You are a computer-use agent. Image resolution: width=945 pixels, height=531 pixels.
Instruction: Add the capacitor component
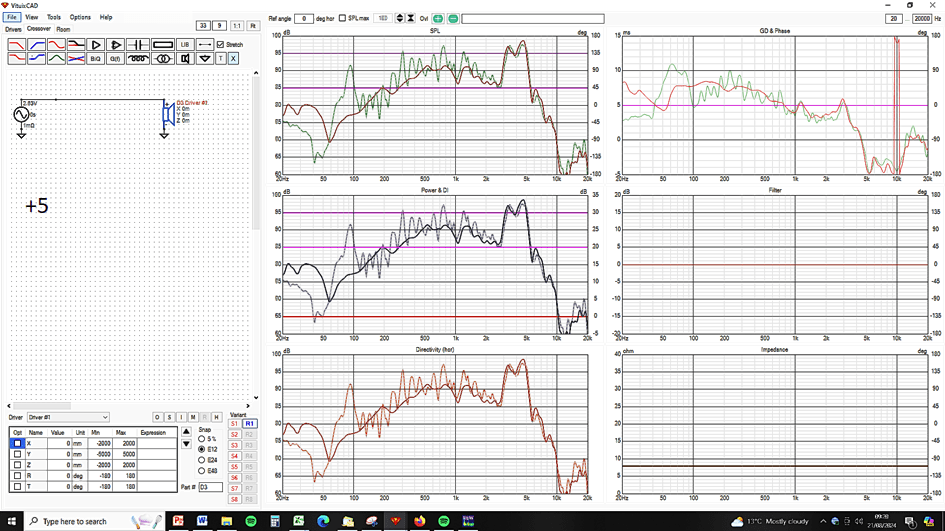[x=138, y=45]
